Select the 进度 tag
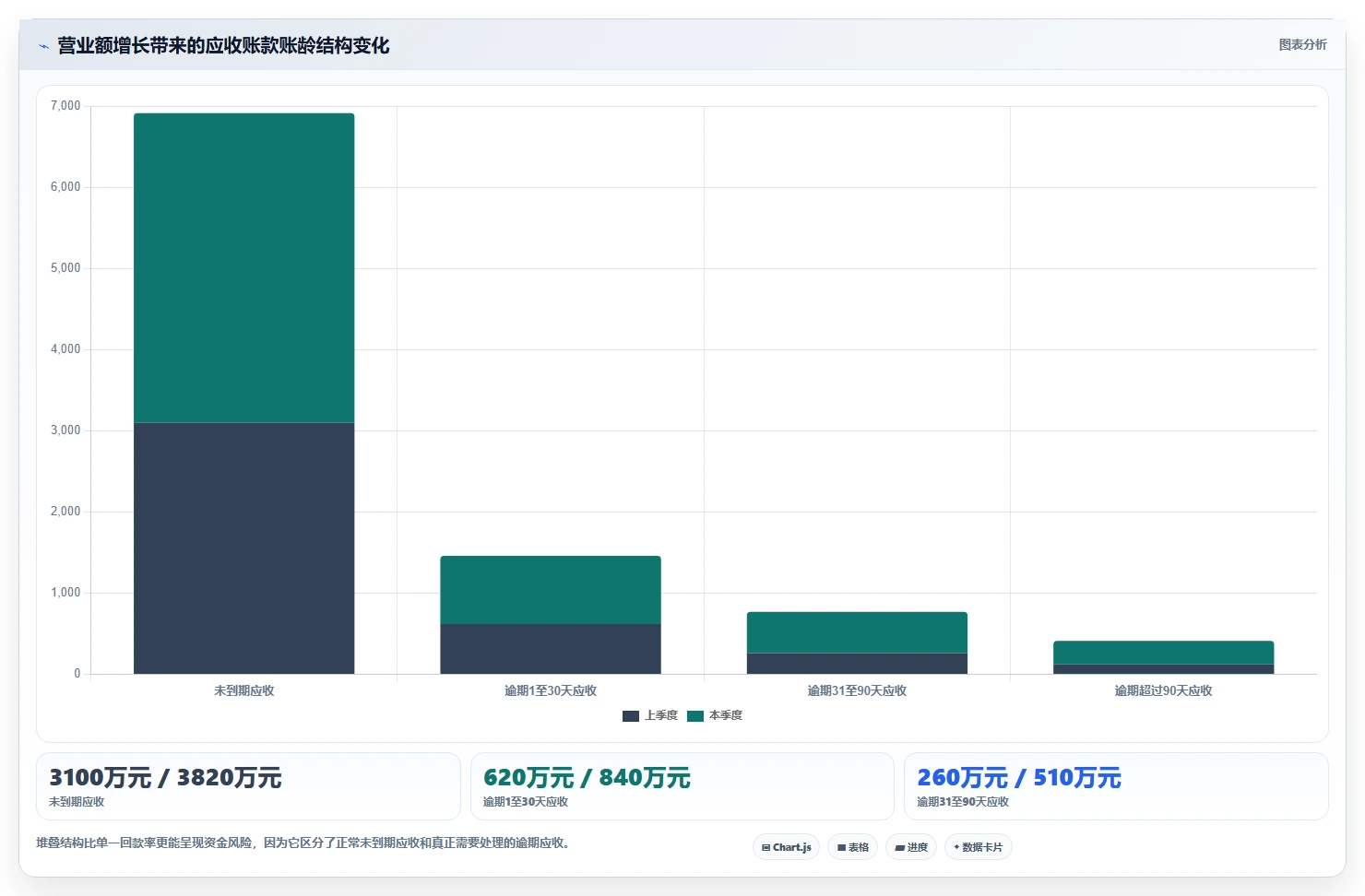 (x=911, y=847)
